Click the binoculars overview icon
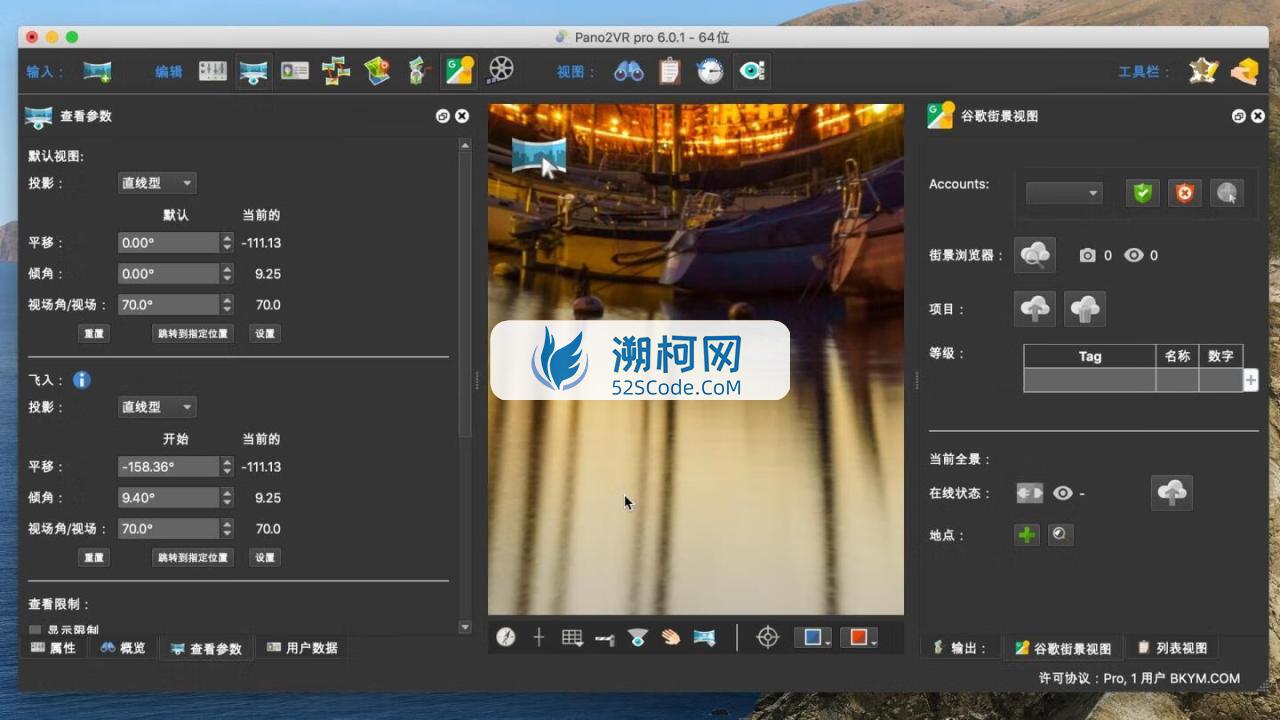The width and height of the screenshot is (1280, 720). point(628,71)
